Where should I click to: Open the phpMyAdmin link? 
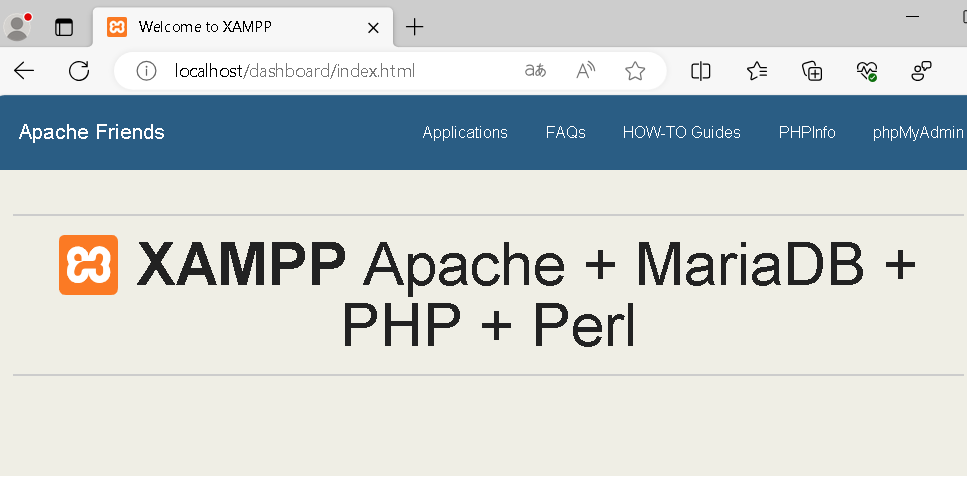click(x=917, y=132)
